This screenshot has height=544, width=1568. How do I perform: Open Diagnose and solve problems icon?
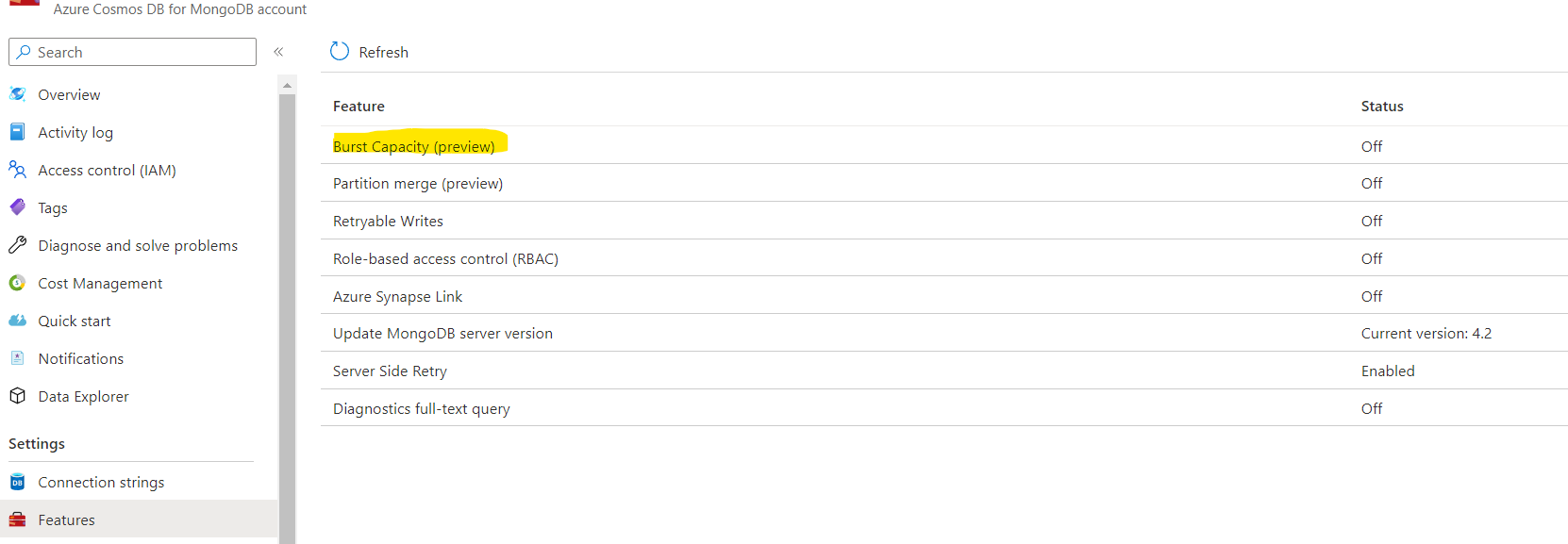click(x=17, y=245)
